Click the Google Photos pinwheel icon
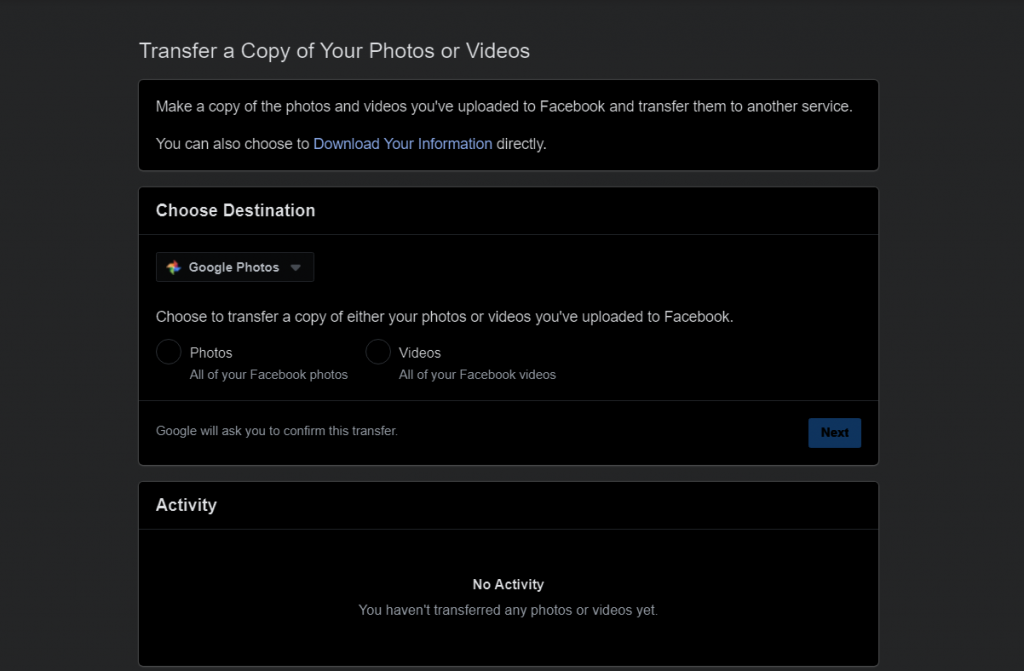Viewport: 1024px width, 671px height. point(173,267)
